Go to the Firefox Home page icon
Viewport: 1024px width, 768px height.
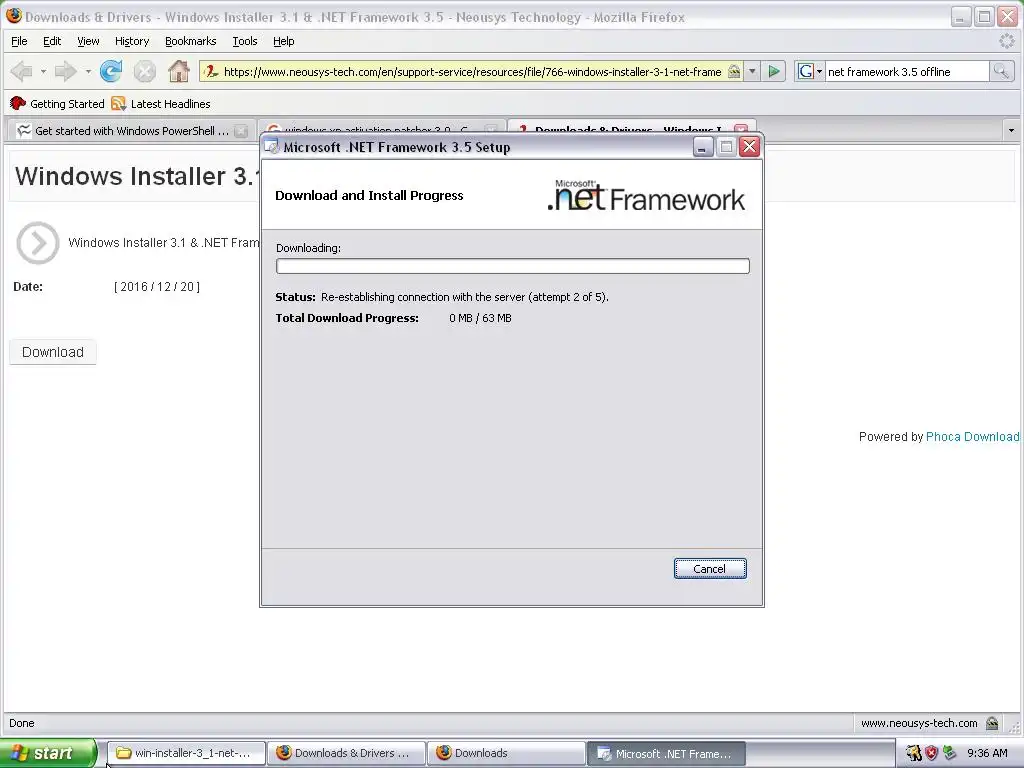click(178, 71)
